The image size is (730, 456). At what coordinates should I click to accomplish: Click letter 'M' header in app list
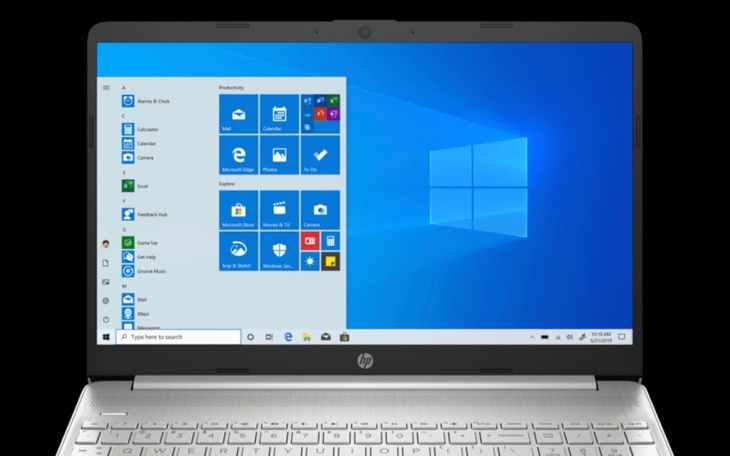[x=124, y=286]
